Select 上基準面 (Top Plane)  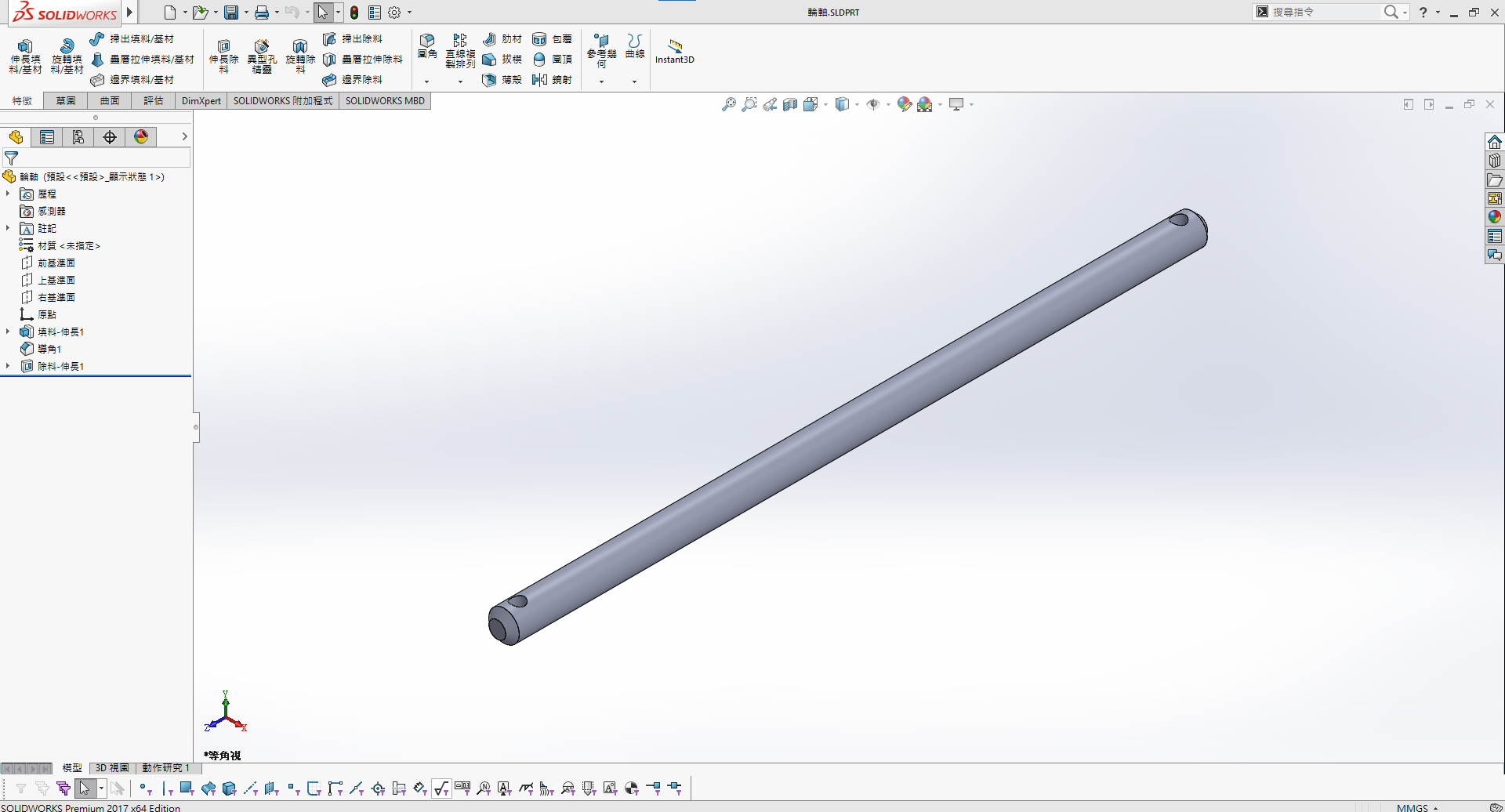(x=48, y=281)
